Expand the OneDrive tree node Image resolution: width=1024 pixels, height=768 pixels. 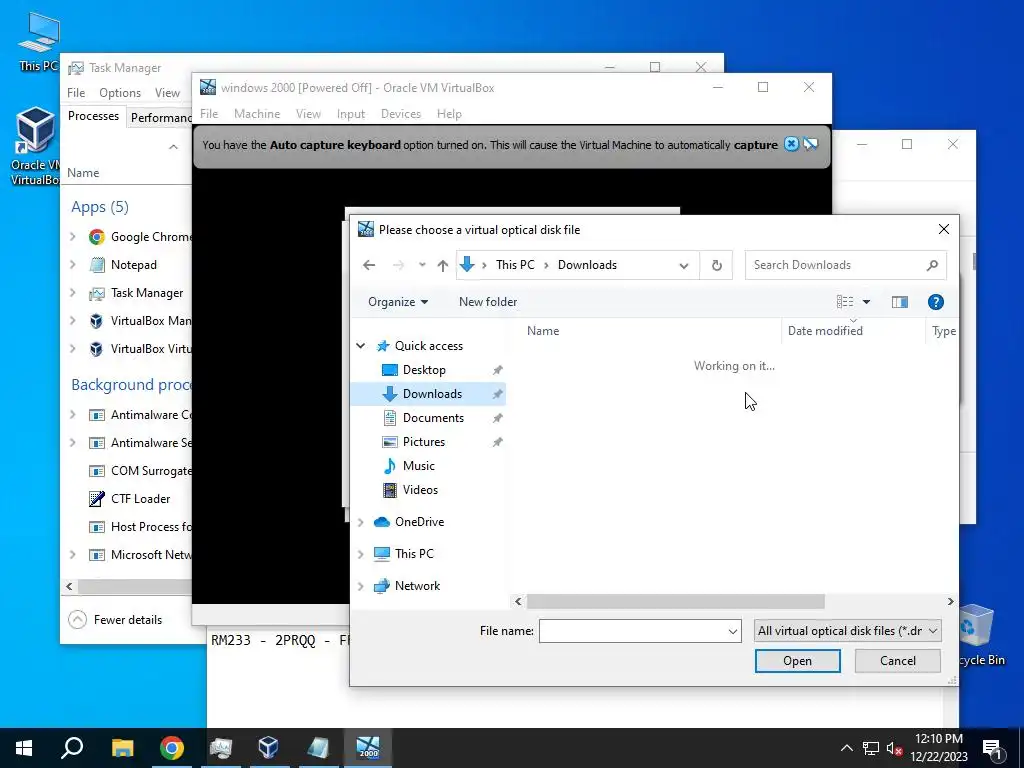coord(360,522)
